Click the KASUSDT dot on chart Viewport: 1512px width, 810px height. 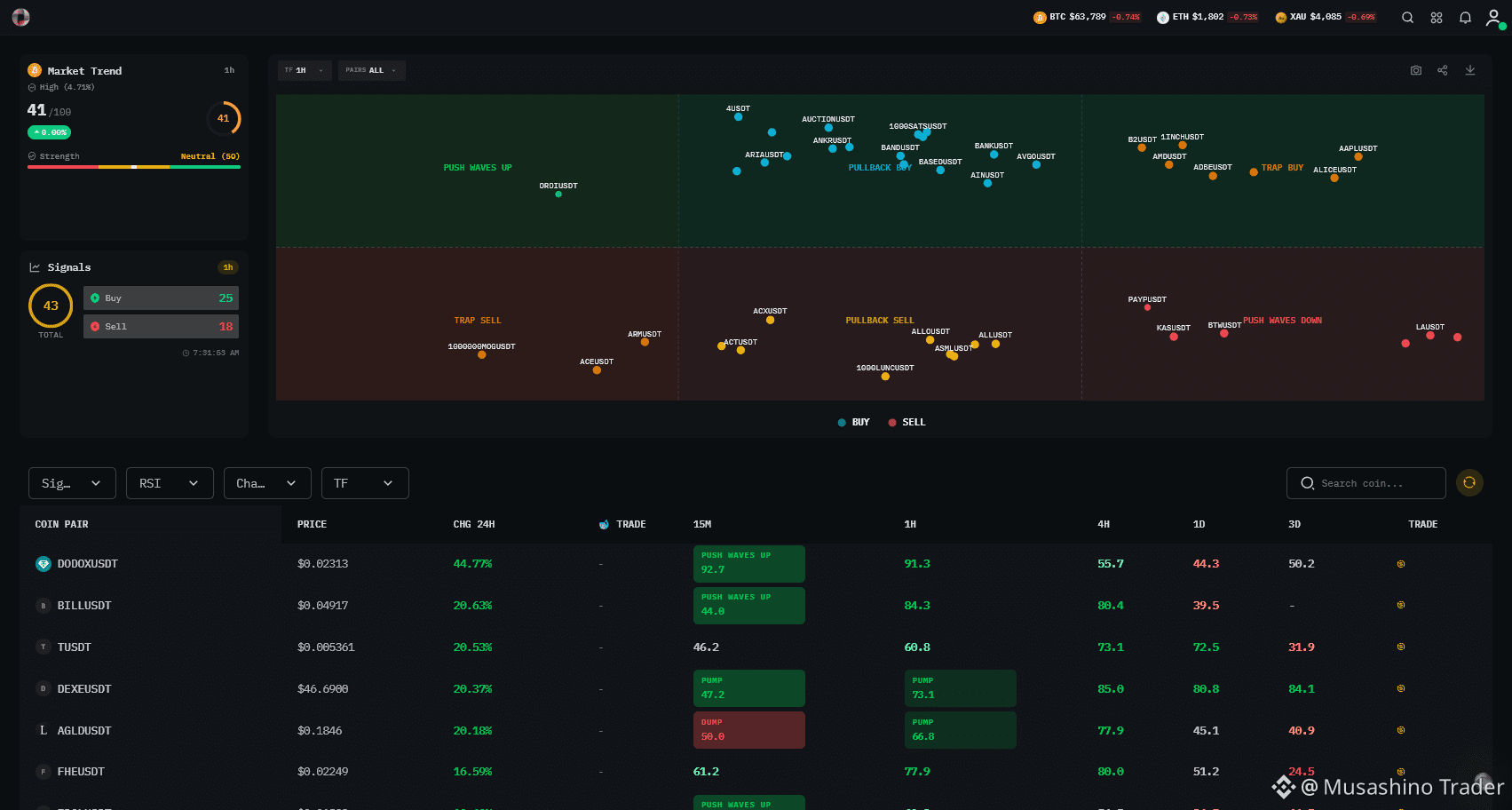[x=1174, y=337]
